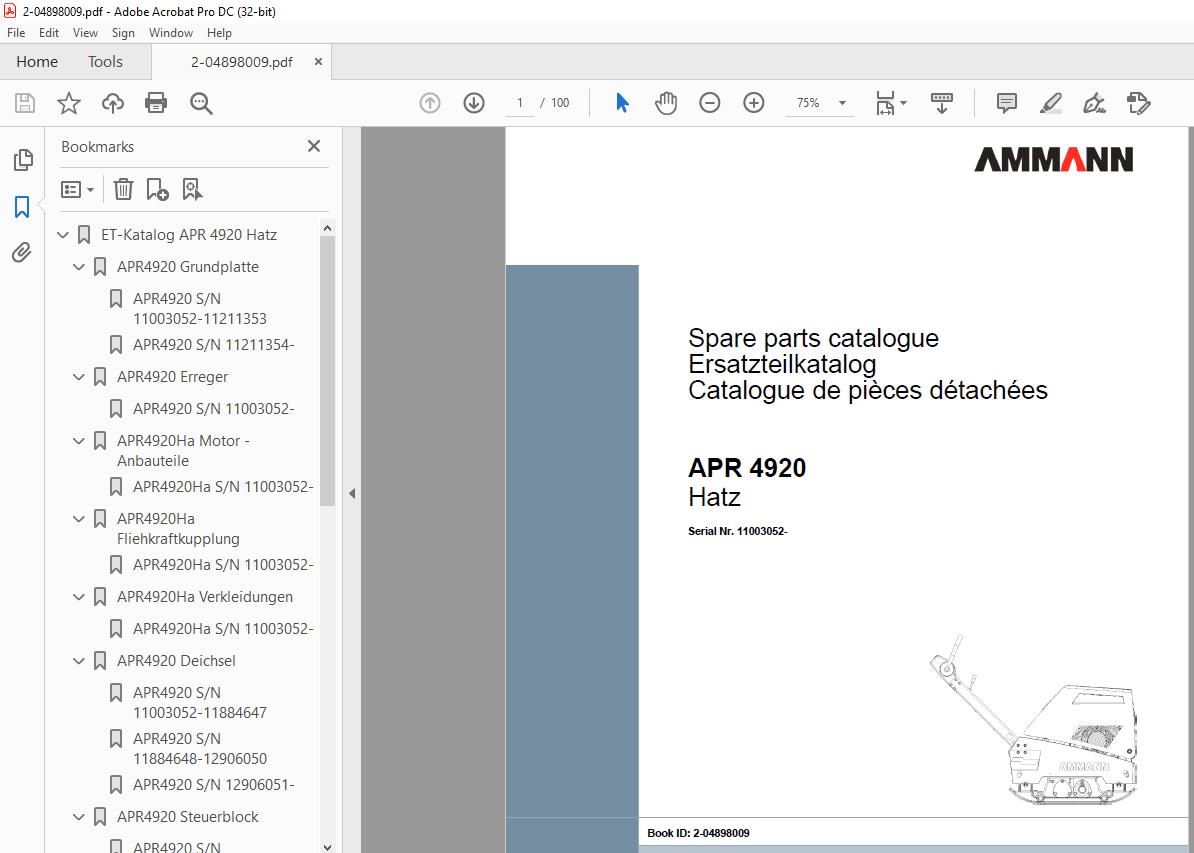
Task: Click the read mode keyboard icon
Action: click(942, 103)
